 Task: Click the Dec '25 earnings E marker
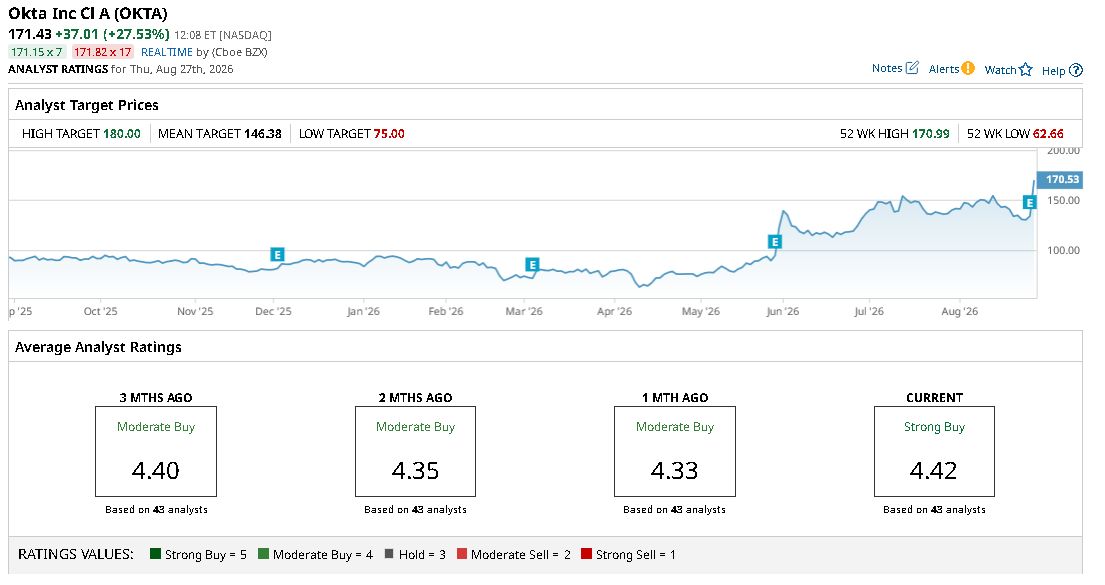coord(278,255)
